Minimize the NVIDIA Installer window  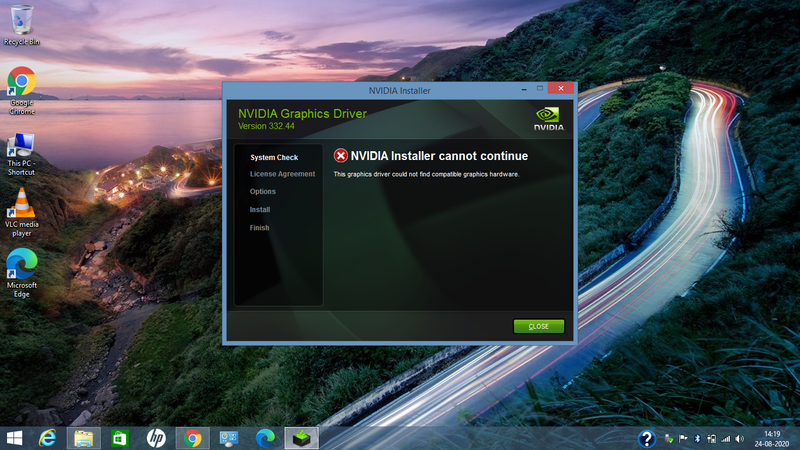(x=524, y=89)
